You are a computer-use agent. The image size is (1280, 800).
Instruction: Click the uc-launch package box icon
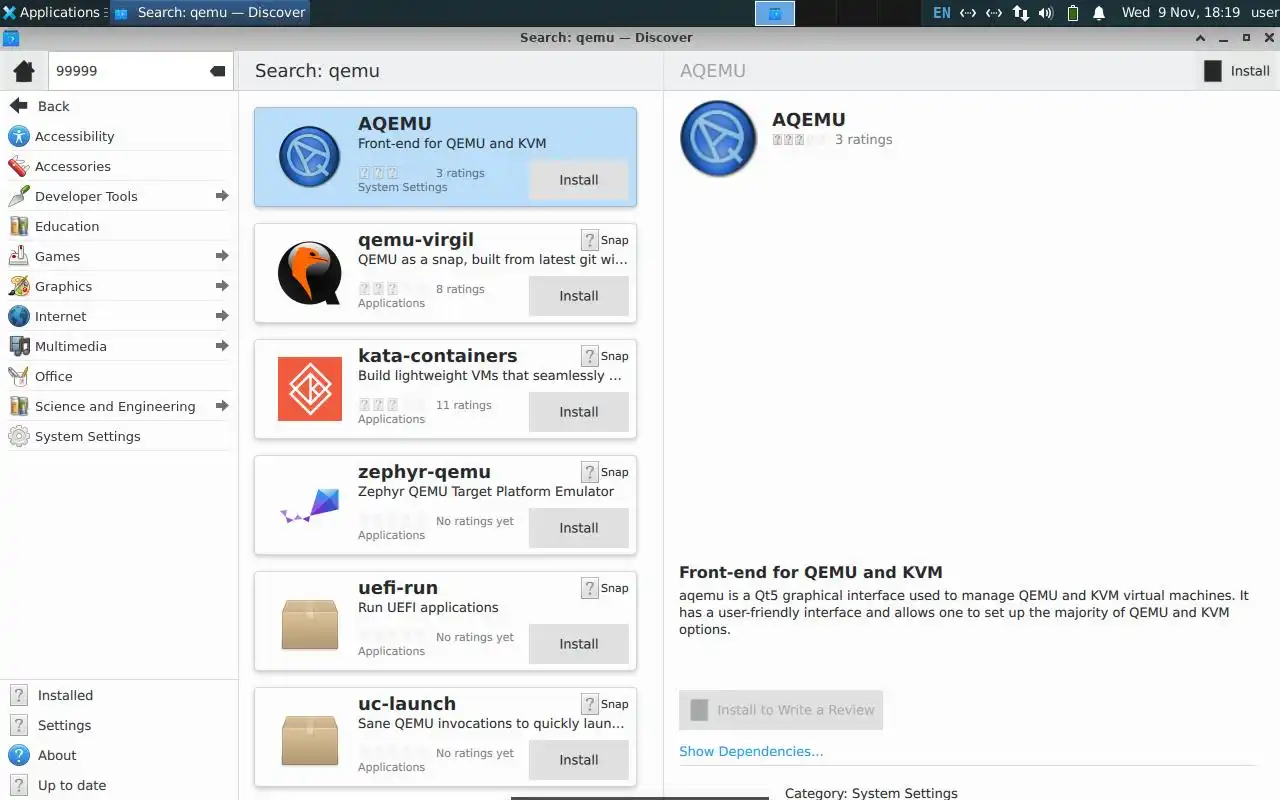(309, 740)
